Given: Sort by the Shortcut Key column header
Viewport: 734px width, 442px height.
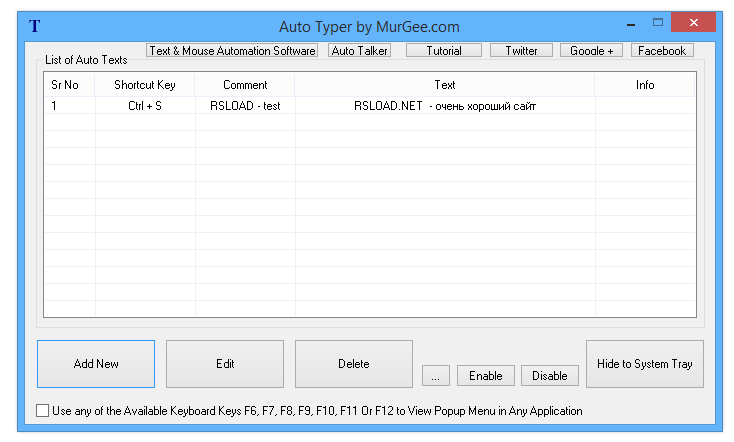Looking at the screenshot, I should (145, 85).
